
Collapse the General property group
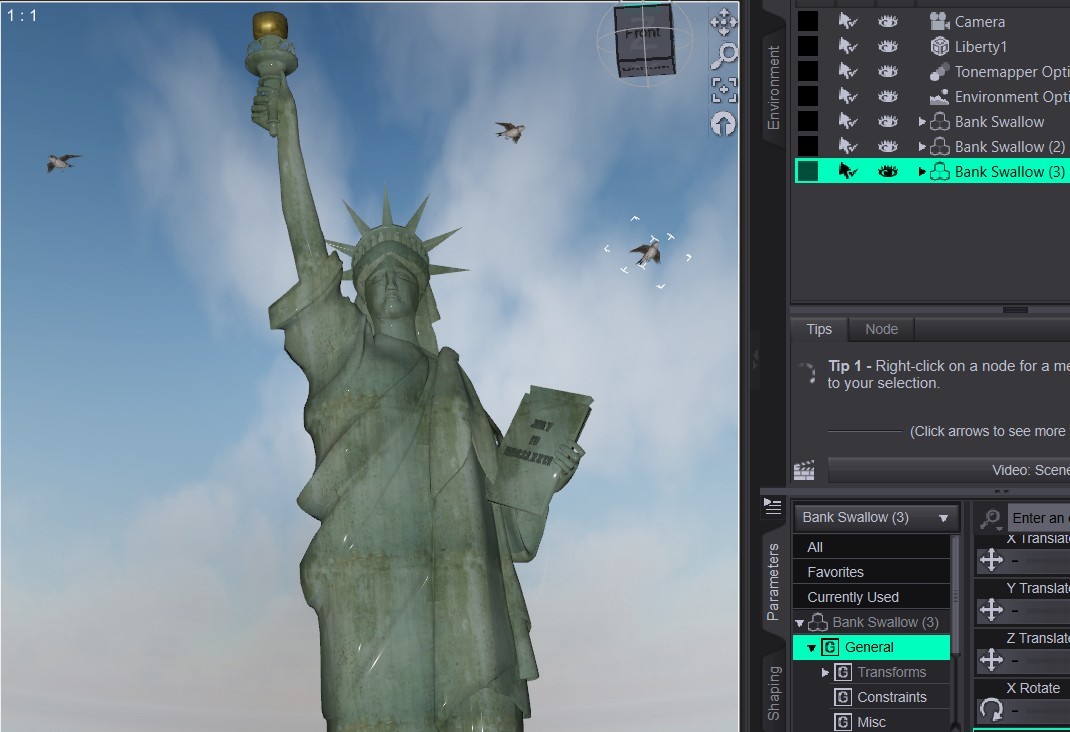(811, 647)
